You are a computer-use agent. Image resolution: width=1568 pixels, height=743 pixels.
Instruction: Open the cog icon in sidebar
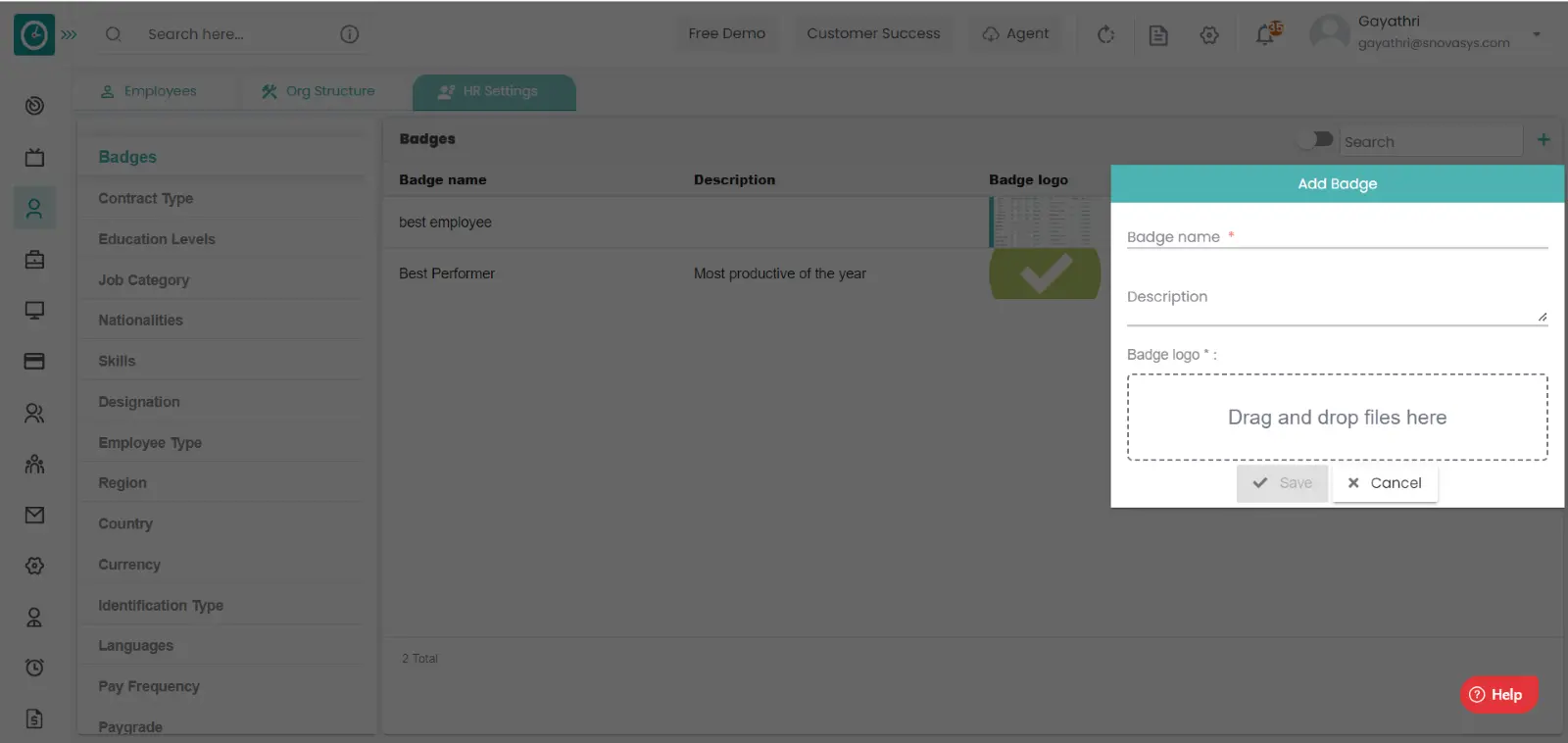click(x=34, y=566)
